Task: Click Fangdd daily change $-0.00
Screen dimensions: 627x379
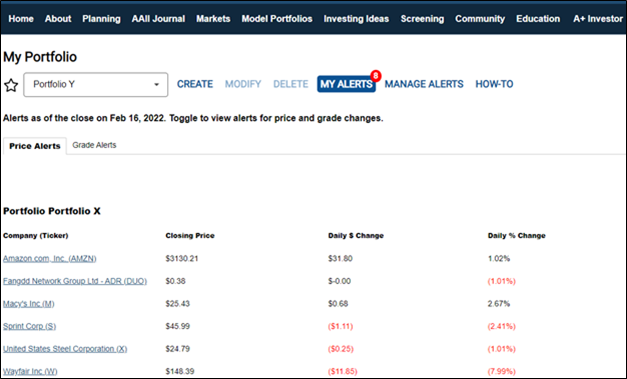Action: click(x=339, y=281)
